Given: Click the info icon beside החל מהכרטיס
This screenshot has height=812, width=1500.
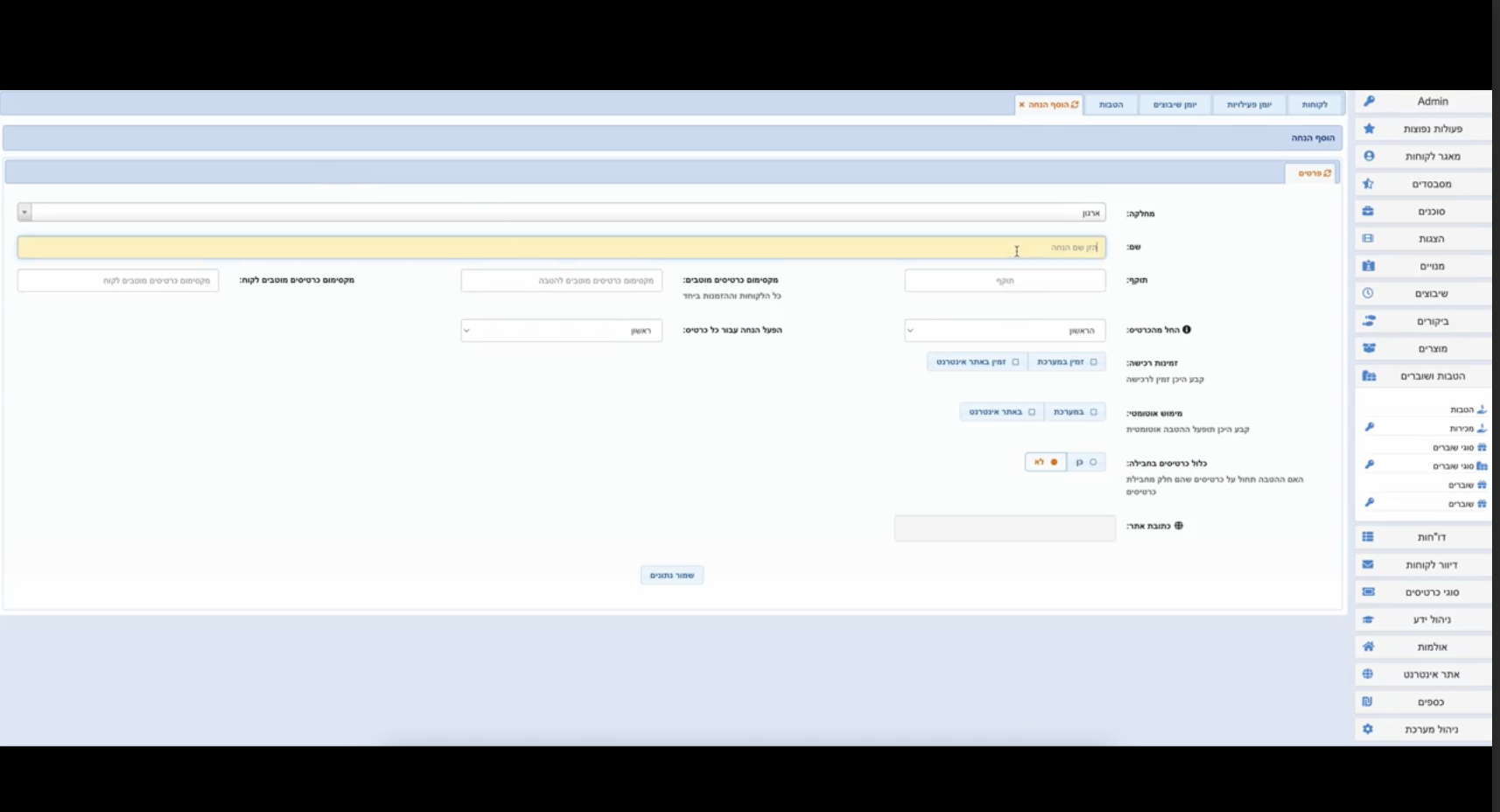Looking at the screenshot, I should (1187, 330).
